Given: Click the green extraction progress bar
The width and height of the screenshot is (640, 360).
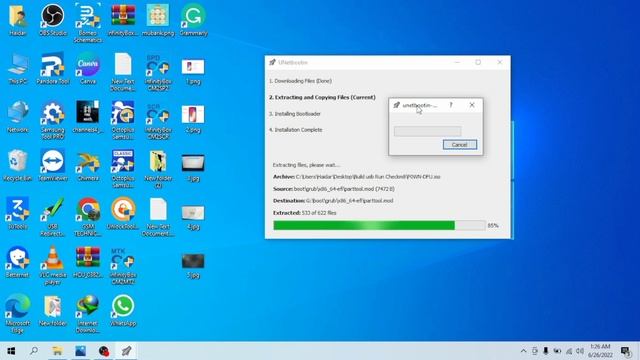Looking at the screenshot, I should click(x=379, y=225).
